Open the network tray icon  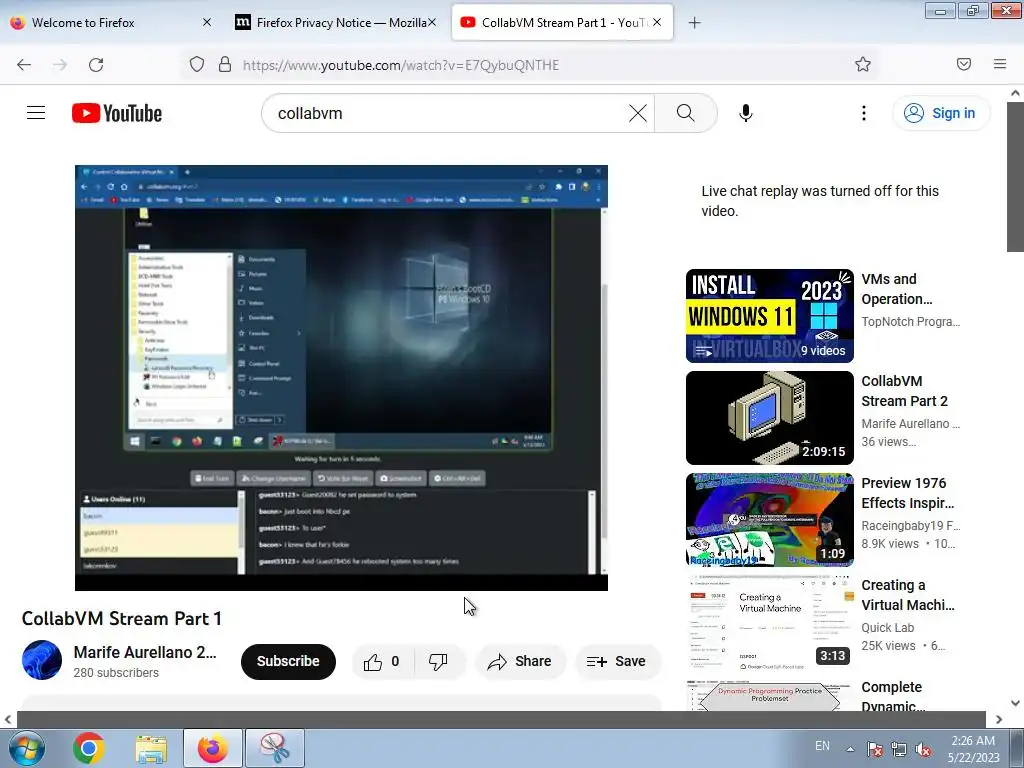pos(899,749)
